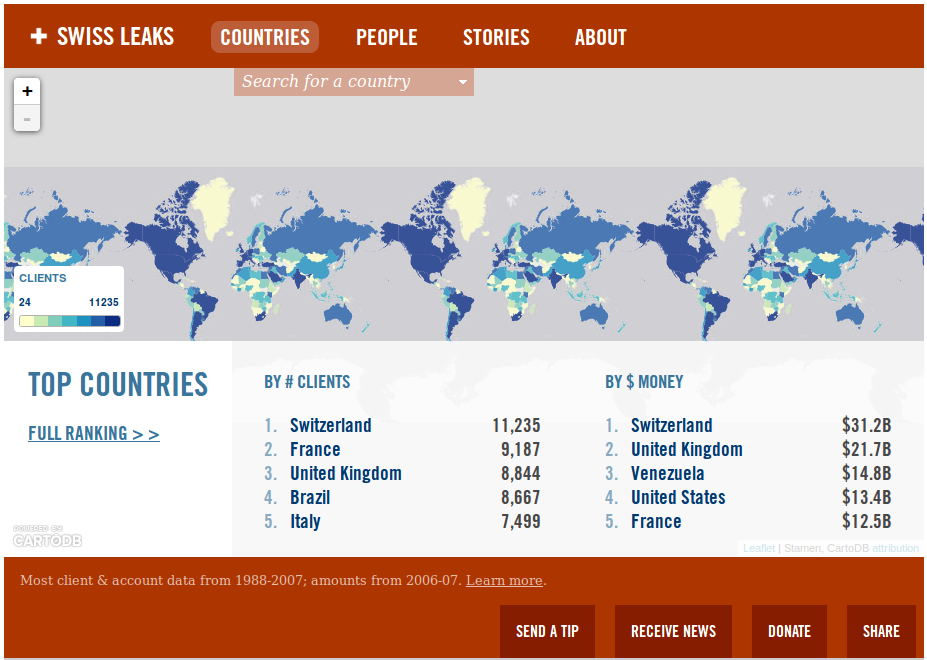This screenshot has width=927, height=660.
Task: Click the Send a Tip button
Action: click(x=547, y=631)
